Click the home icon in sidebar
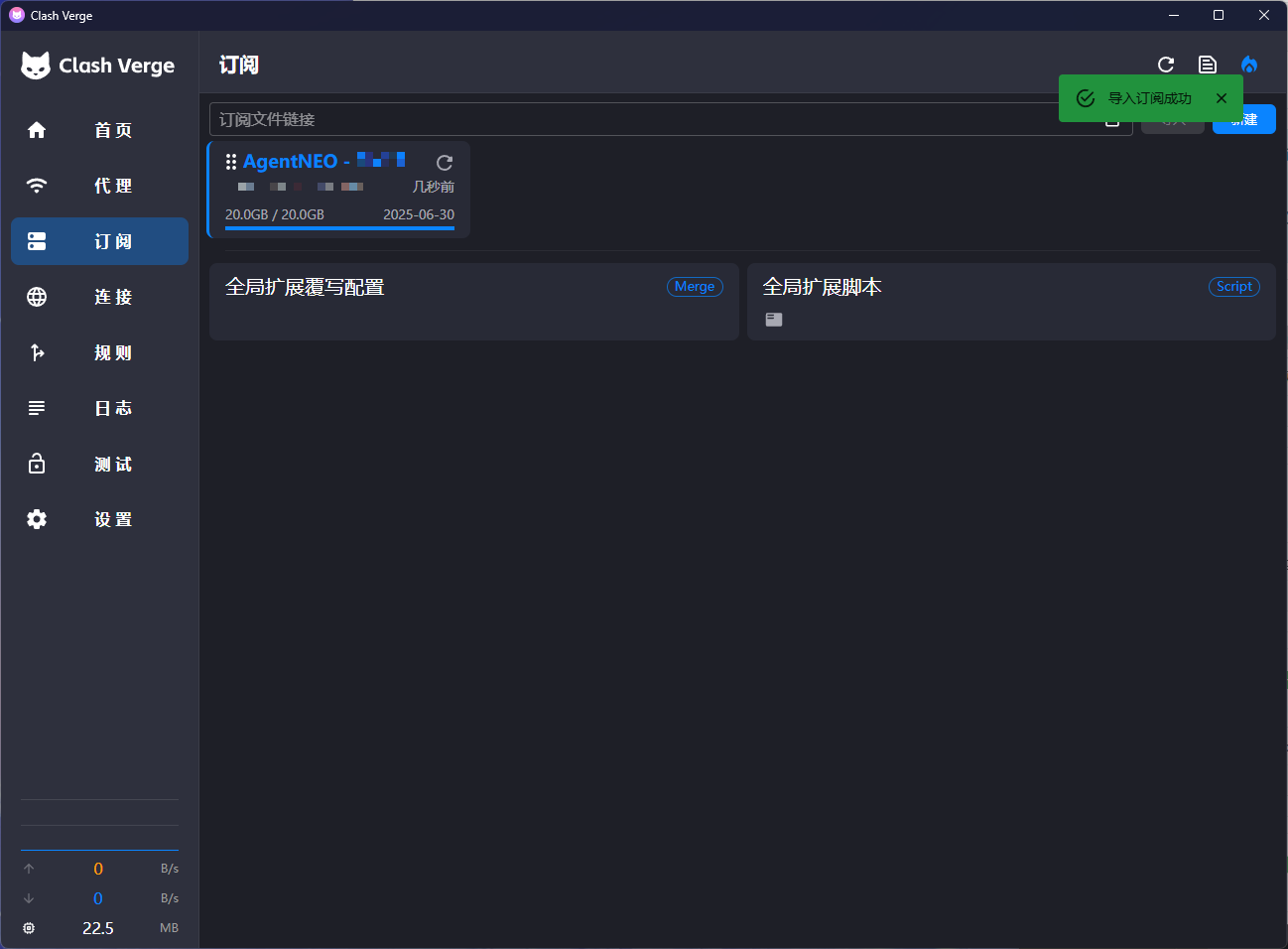This screenshot has width=1288, height=949. tap(37, 130)
